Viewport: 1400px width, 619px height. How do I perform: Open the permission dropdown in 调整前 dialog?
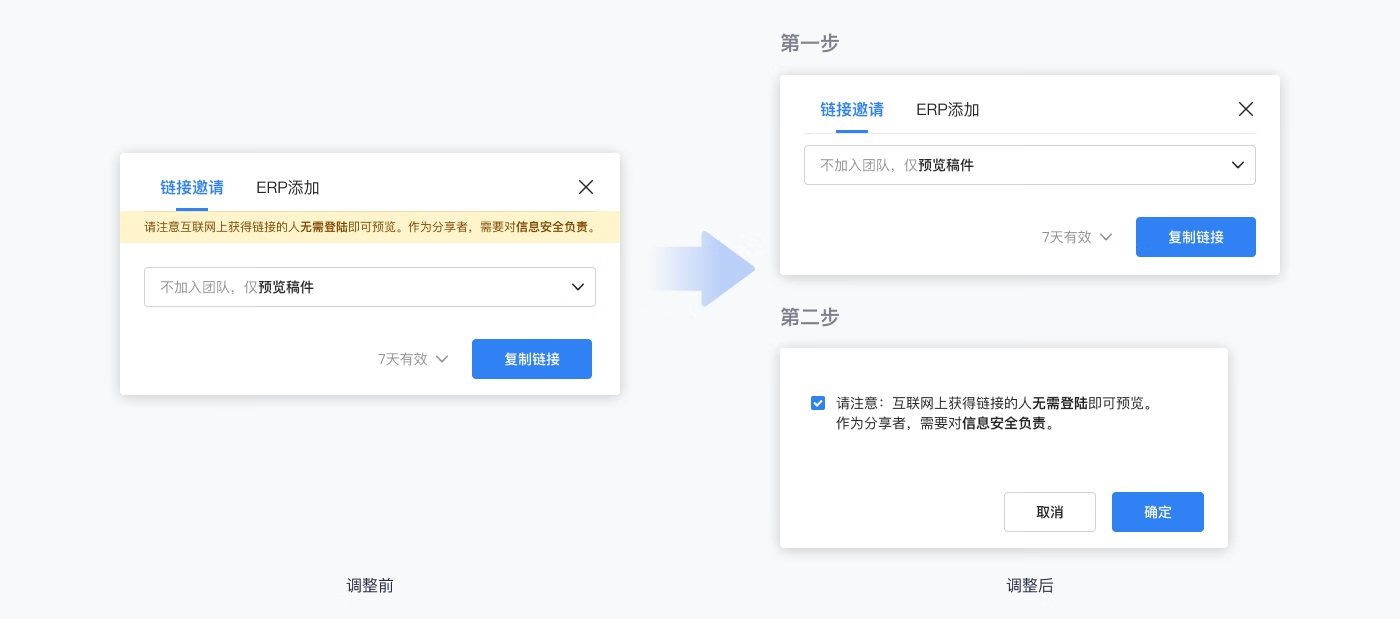(x=370, y=287)
